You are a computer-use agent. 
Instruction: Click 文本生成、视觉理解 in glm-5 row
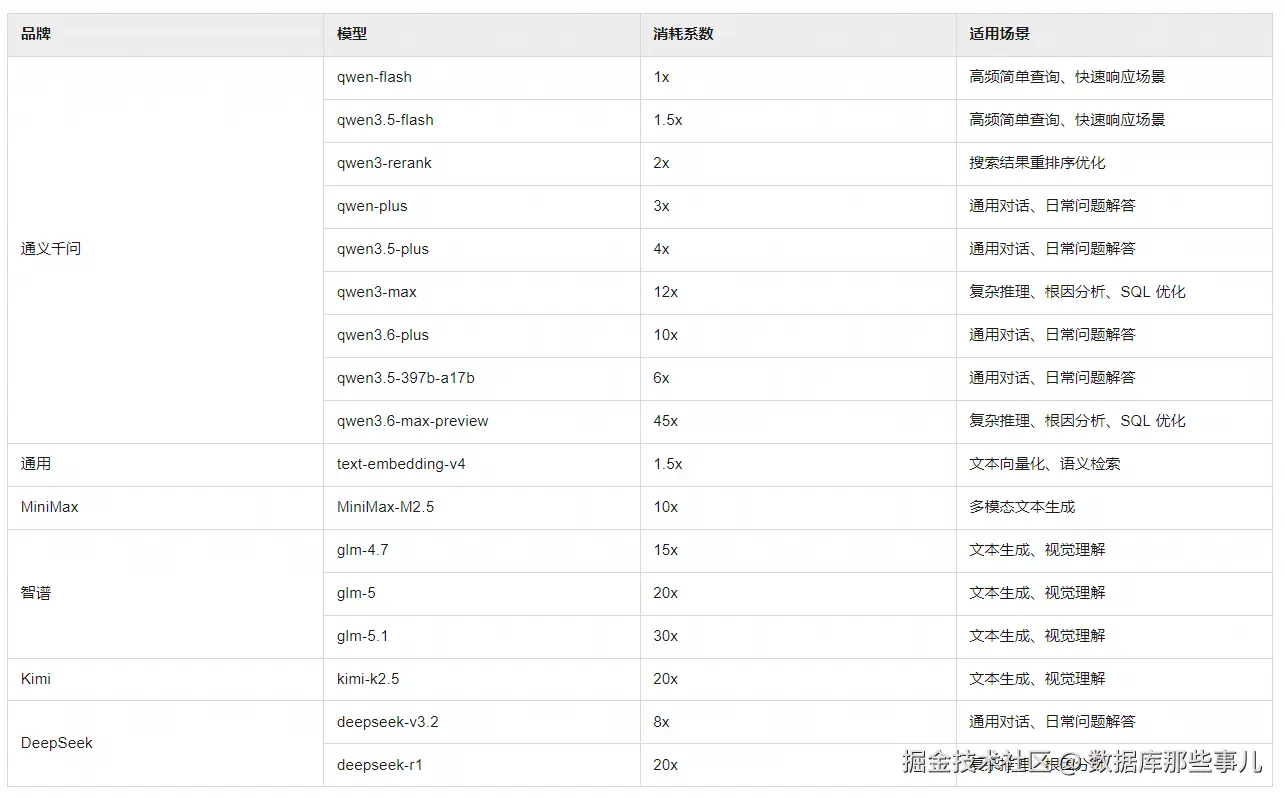[1037, 593]
